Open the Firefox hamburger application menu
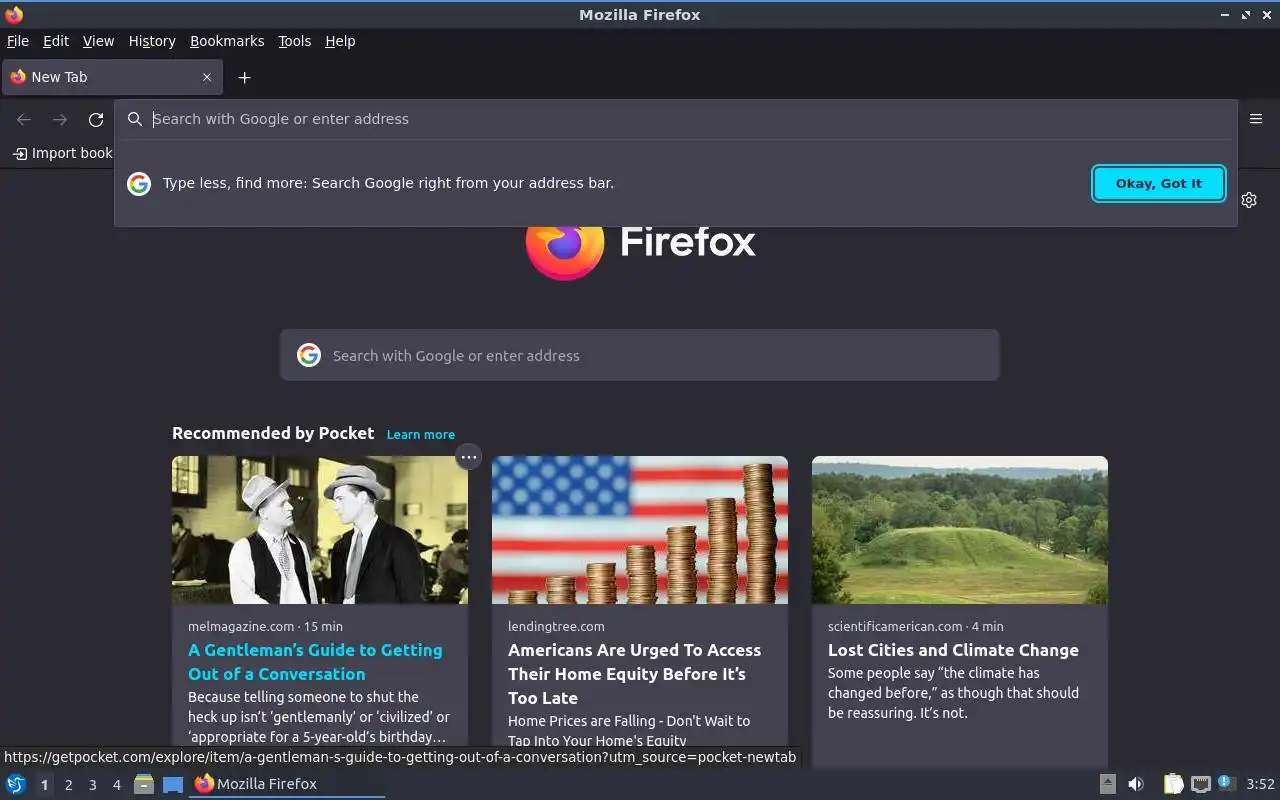The image size is (1280, 800). pos(1256,119)
